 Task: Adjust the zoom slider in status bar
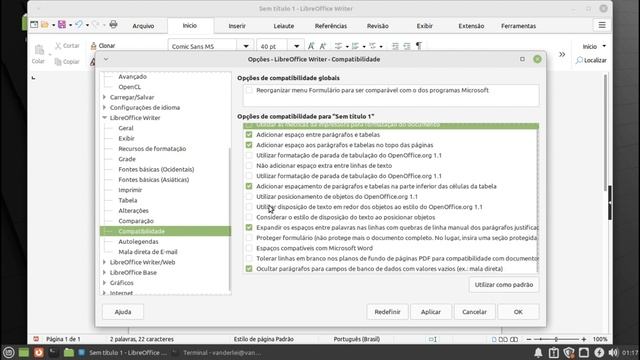[556, 339]
